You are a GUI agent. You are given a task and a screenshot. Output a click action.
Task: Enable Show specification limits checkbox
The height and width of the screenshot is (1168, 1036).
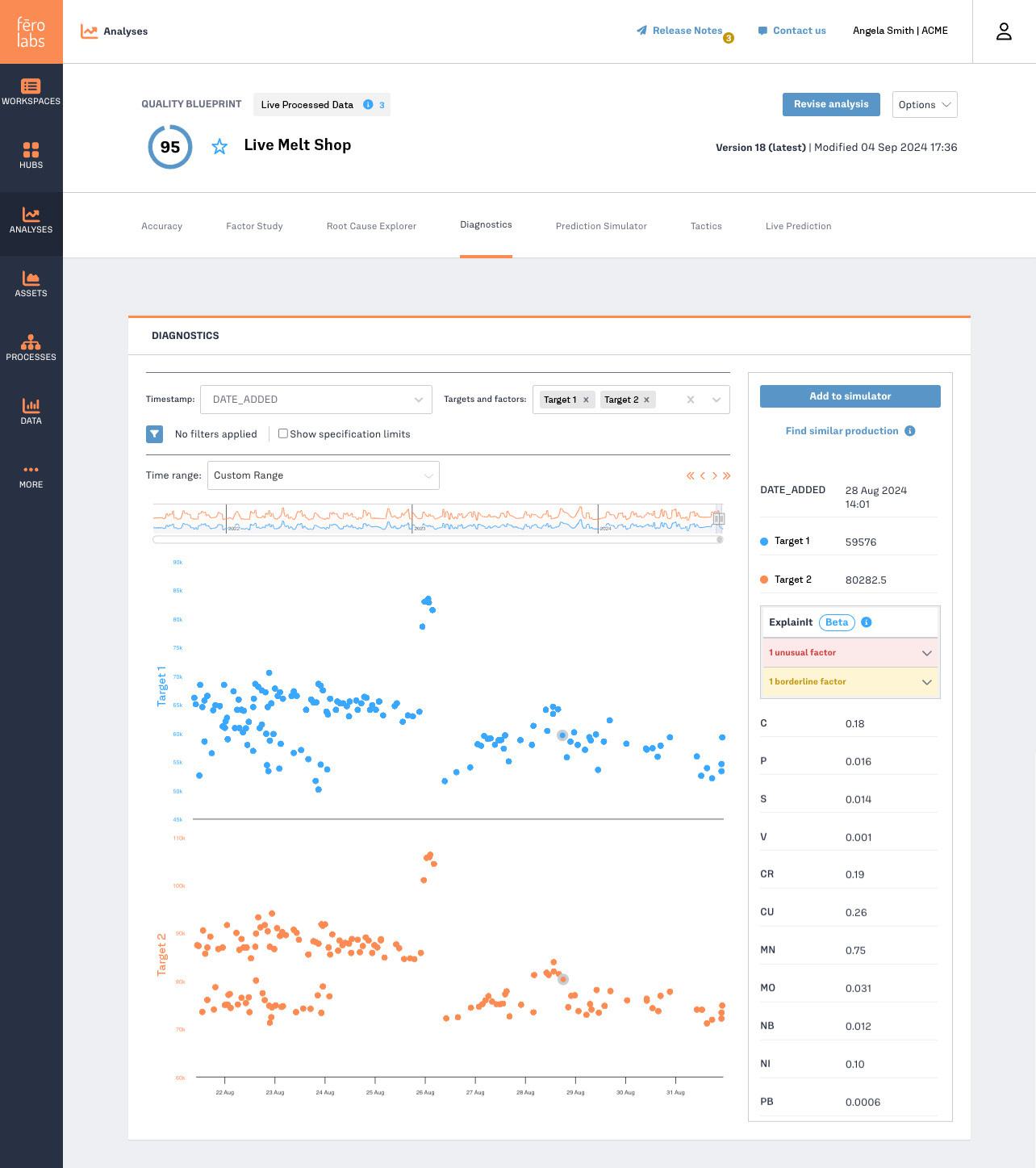tap(283, 433)
